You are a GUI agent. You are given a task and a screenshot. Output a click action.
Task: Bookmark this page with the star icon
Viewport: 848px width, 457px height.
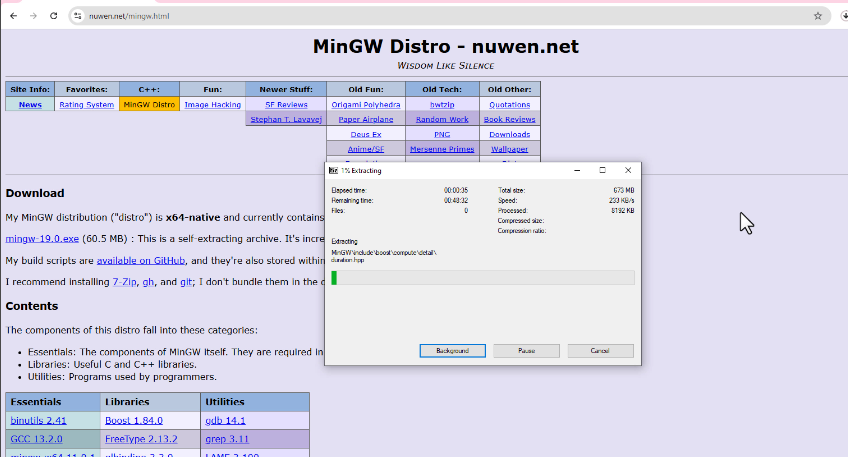818,16
